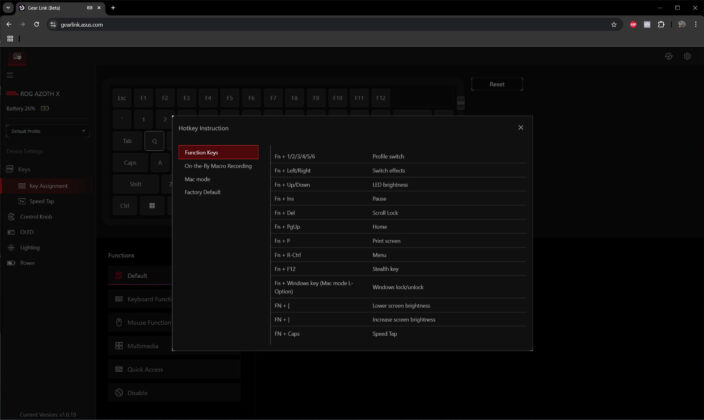Select the Q key on keyboard
704x420 pixels.
pyautogui.click(x=154, y=141)
